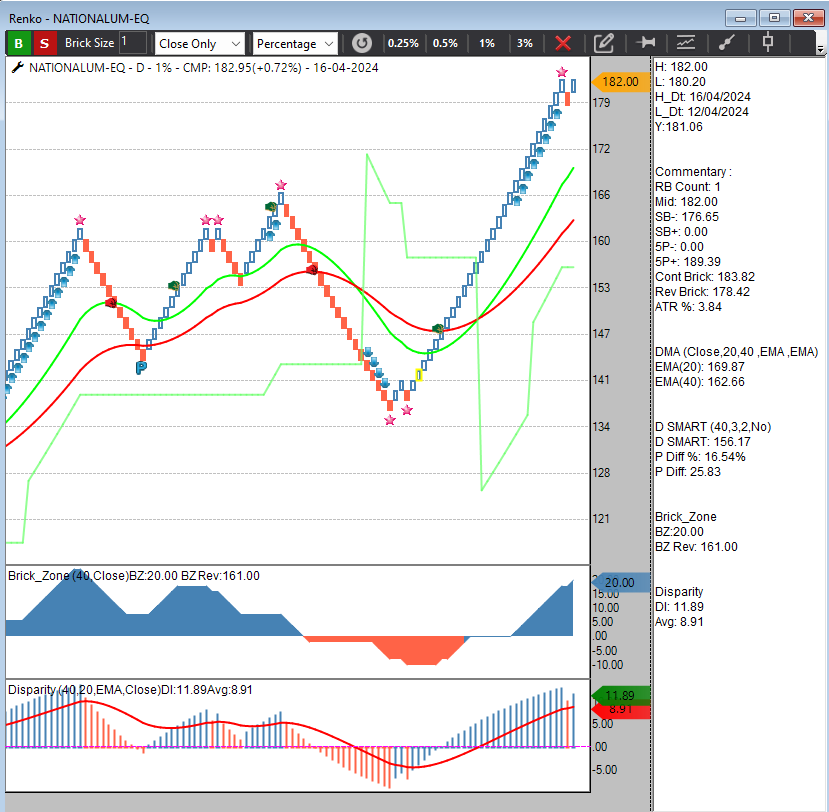Click the 'ATR %: 3.84' text

click(688, 307)
